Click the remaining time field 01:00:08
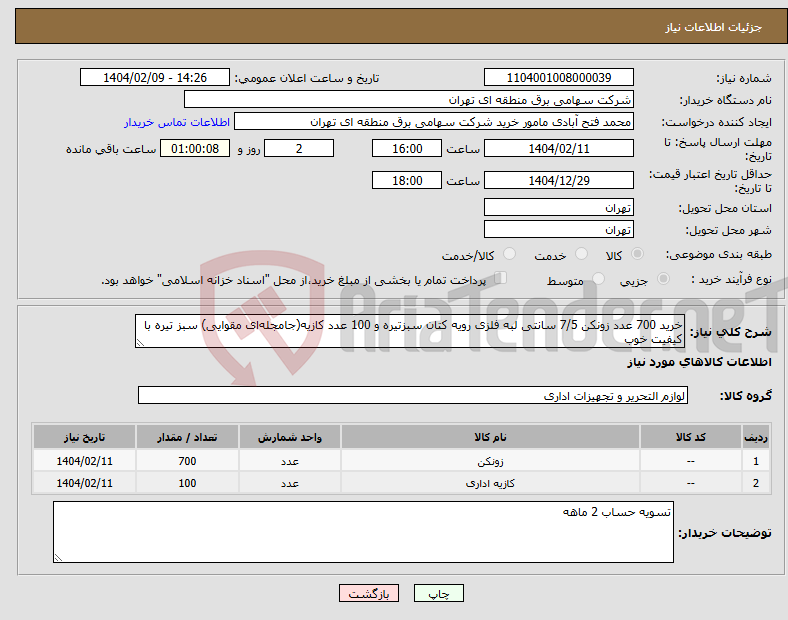788x620 pixels. [195, 148]
